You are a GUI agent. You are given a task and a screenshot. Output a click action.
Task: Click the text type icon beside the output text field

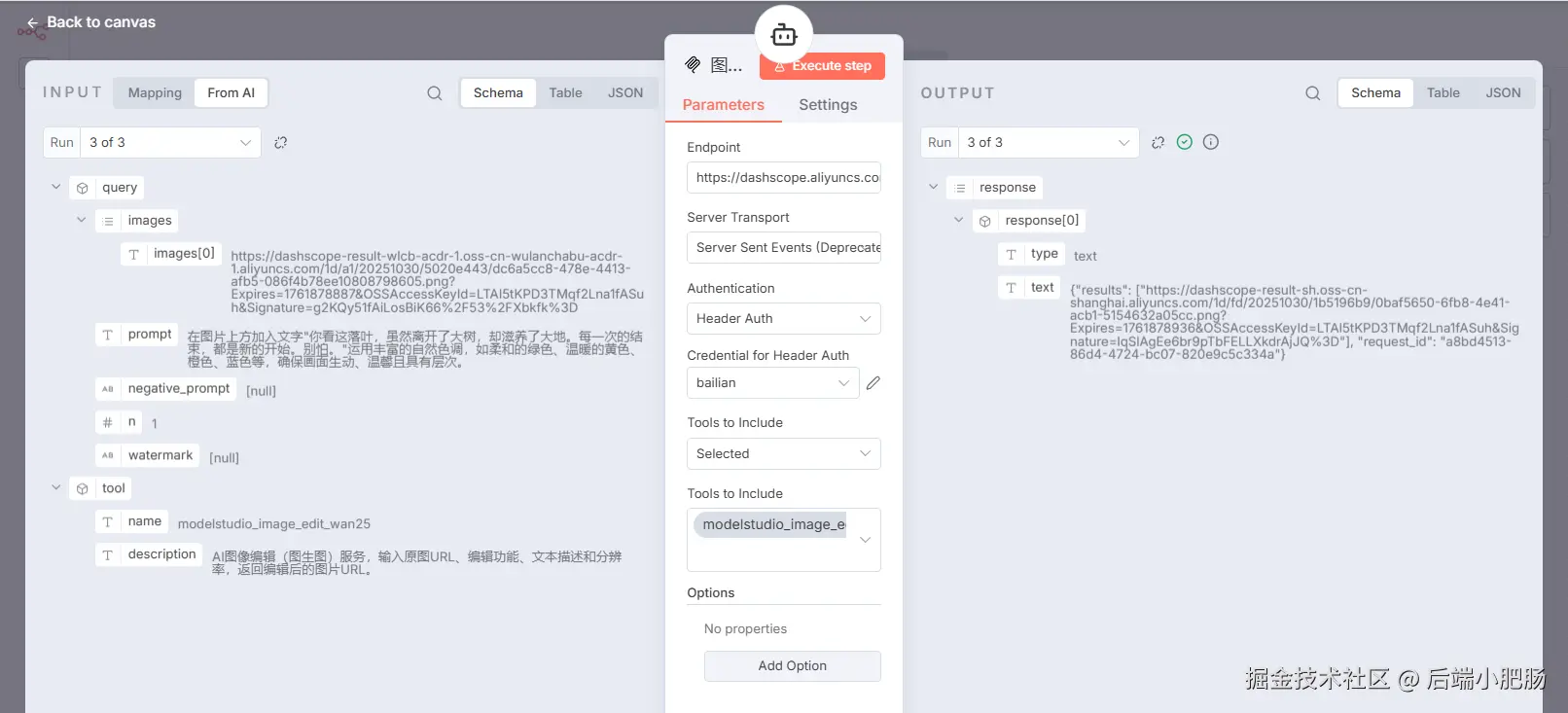[1012, 288]
